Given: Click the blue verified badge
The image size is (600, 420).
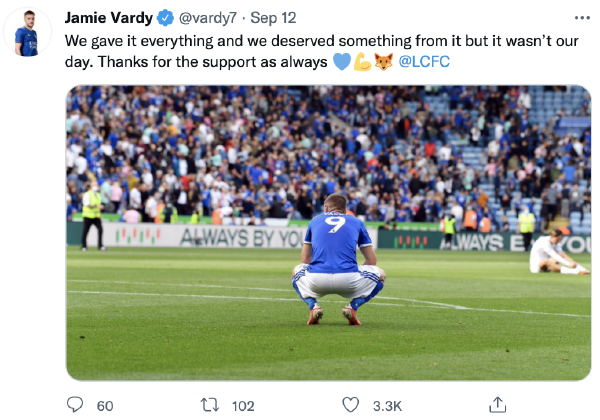Looking at the screenshot, I should pos(165,18).
